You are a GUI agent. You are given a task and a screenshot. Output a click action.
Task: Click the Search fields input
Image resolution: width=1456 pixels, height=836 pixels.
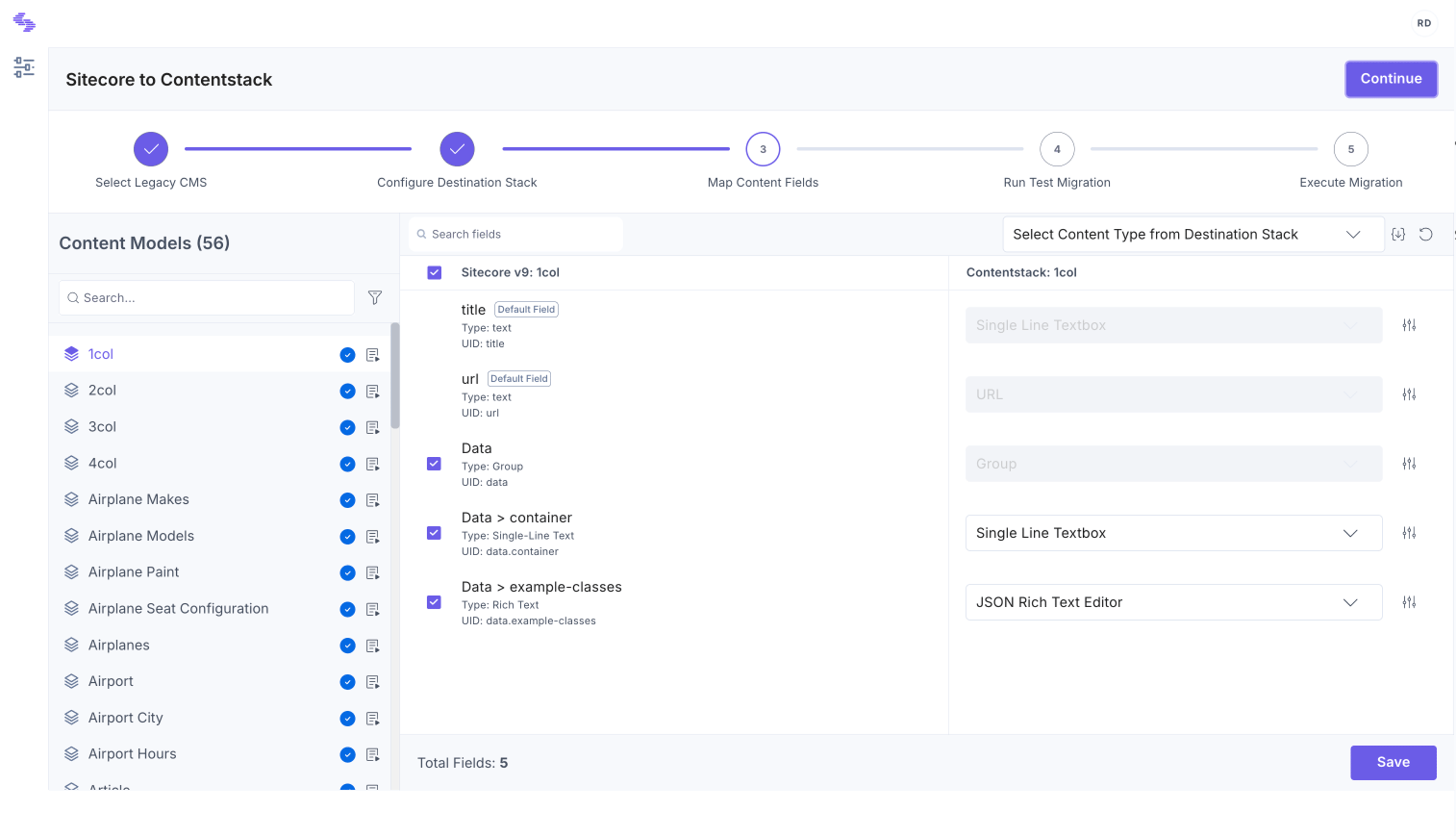516,234
